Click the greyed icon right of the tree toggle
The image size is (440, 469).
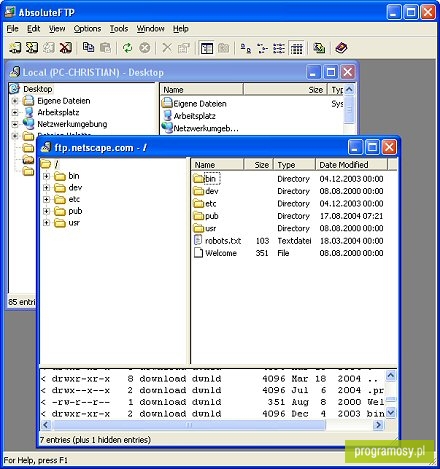[223, 48]
